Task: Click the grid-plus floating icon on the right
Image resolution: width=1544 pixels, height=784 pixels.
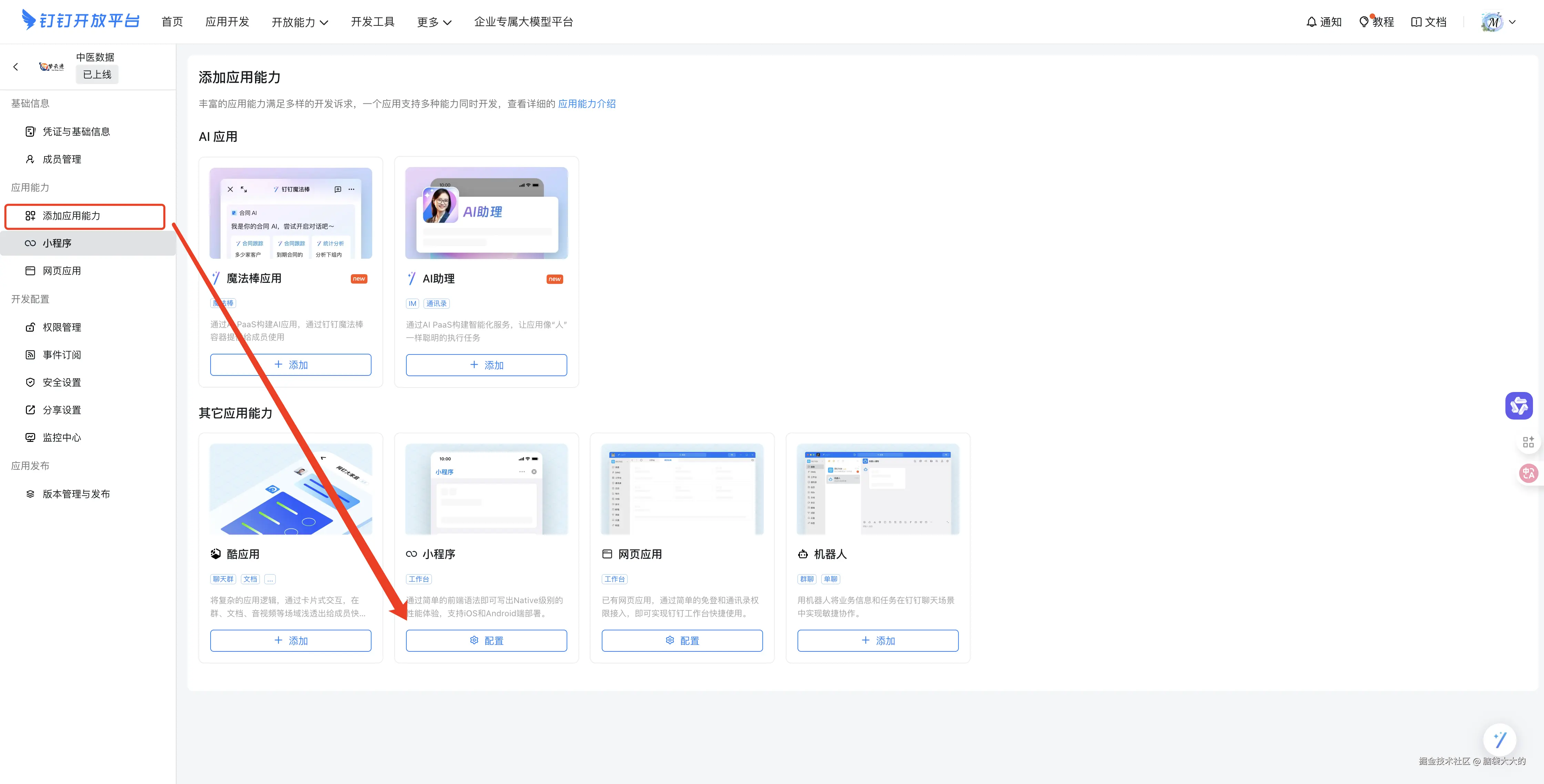Action: (x=1528, y=442)
